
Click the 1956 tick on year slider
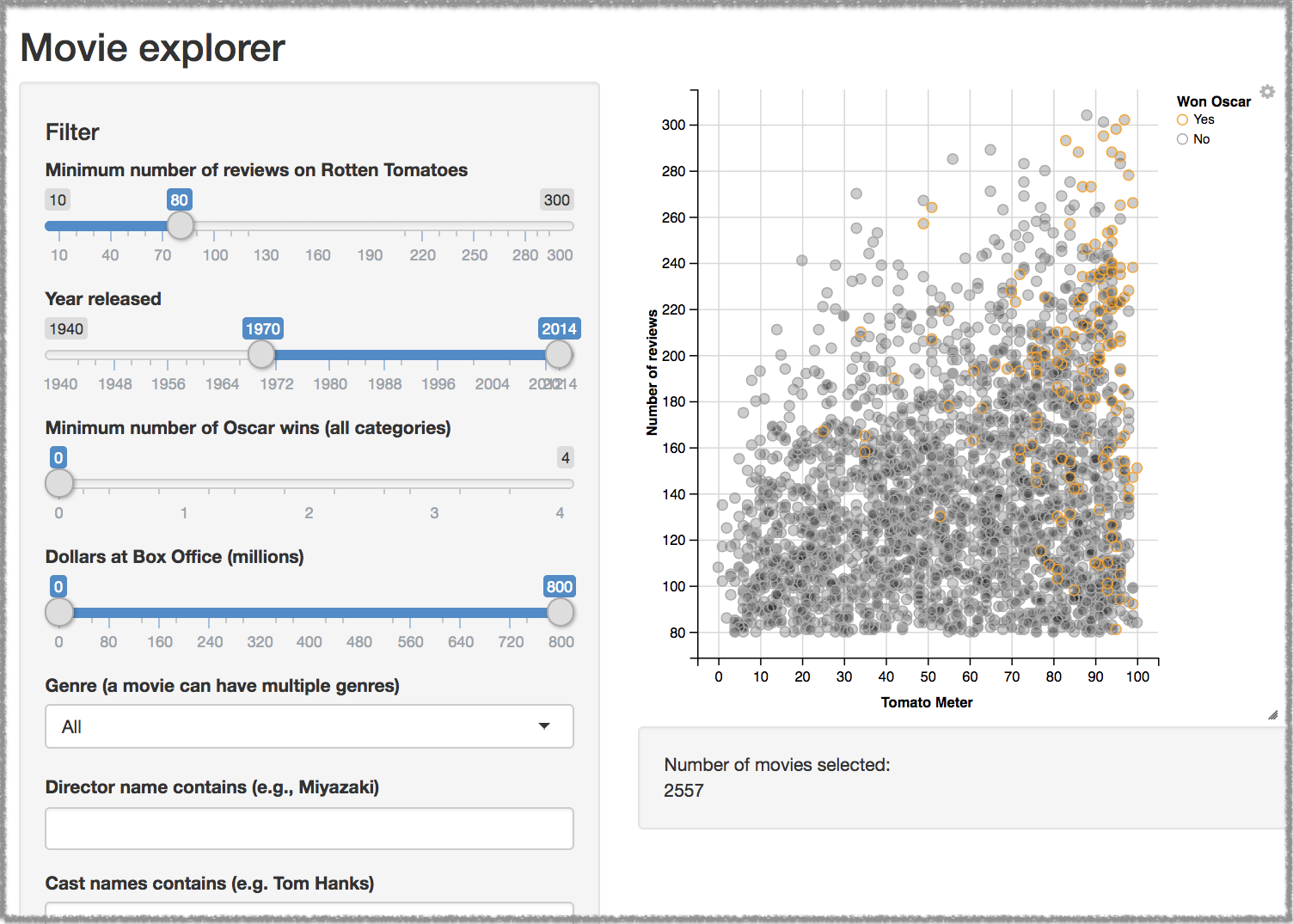coord(169,384)
